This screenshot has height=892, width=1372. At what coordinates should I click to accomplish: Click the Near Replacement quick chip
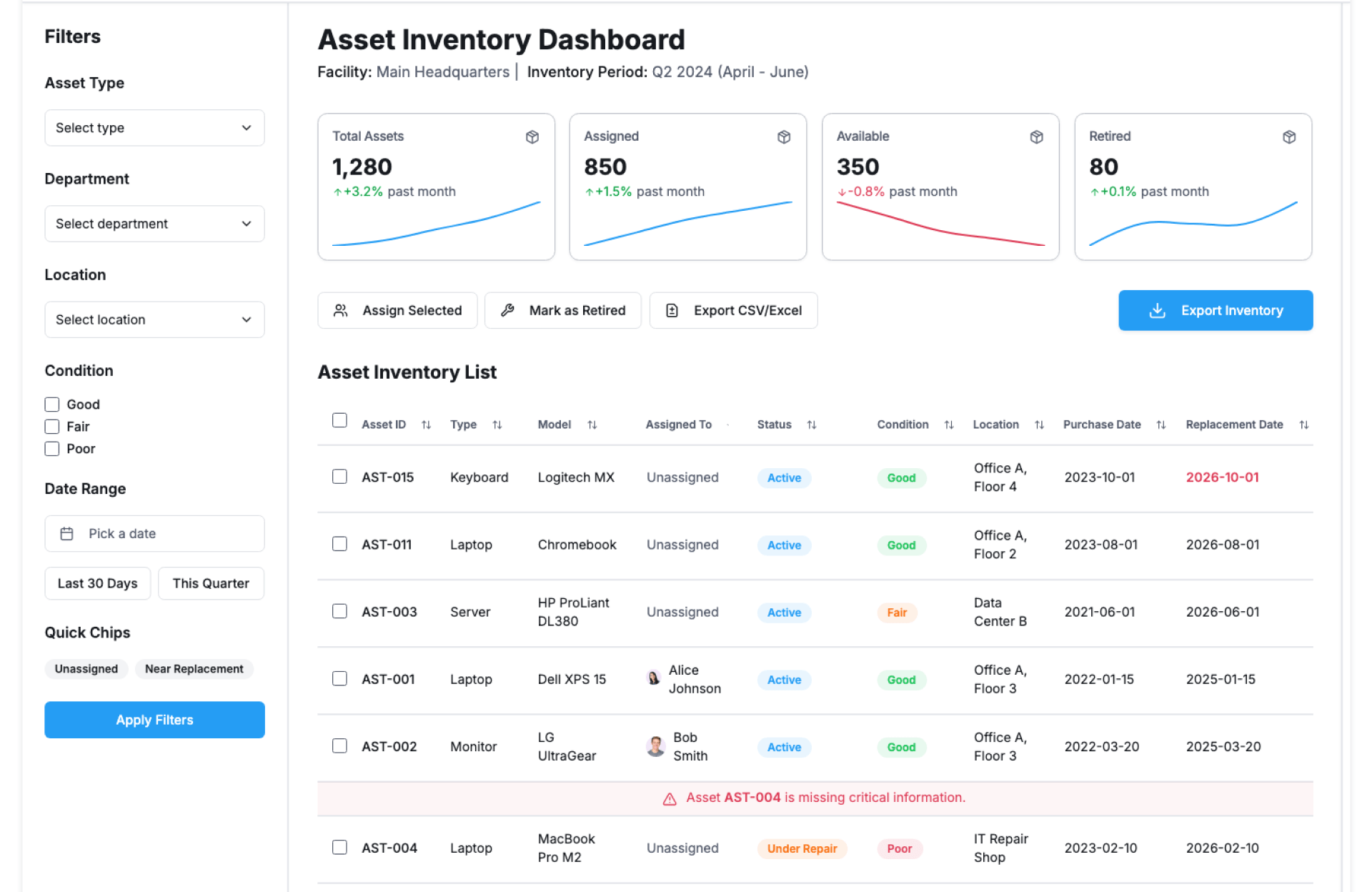(194, 669)
